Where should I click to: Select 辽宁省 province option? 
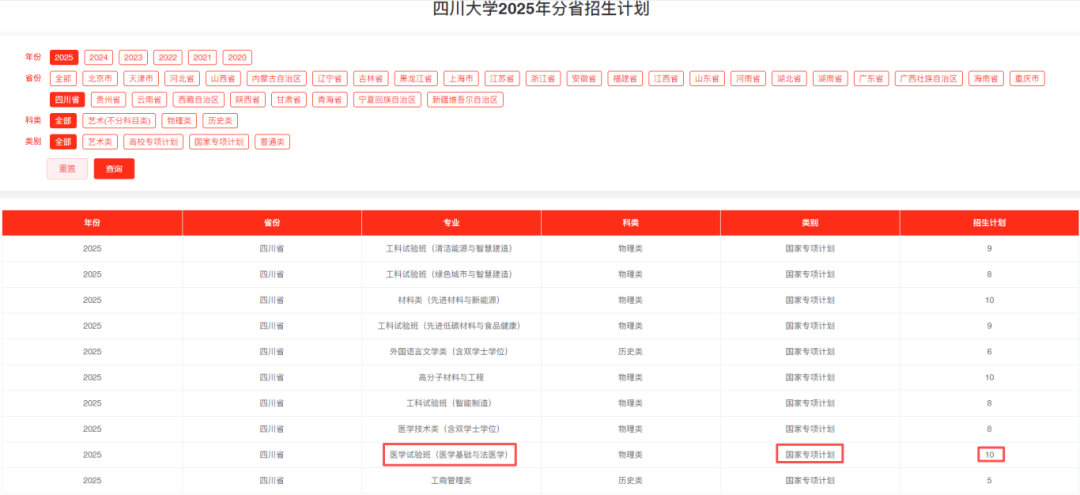click(x=330, y=78)
